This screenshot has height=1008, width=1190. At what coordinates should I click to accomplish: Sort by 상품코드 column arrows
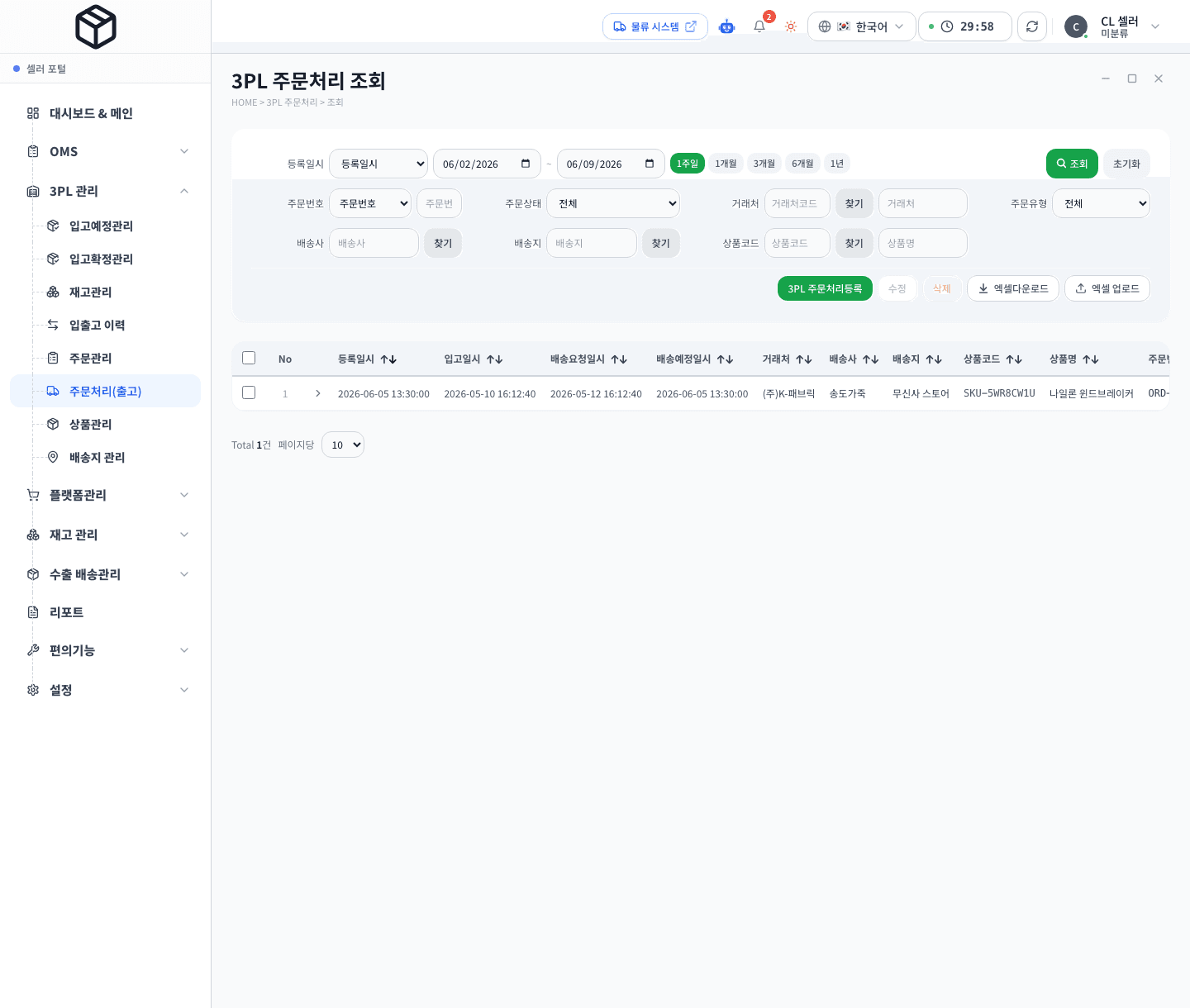1014,359
